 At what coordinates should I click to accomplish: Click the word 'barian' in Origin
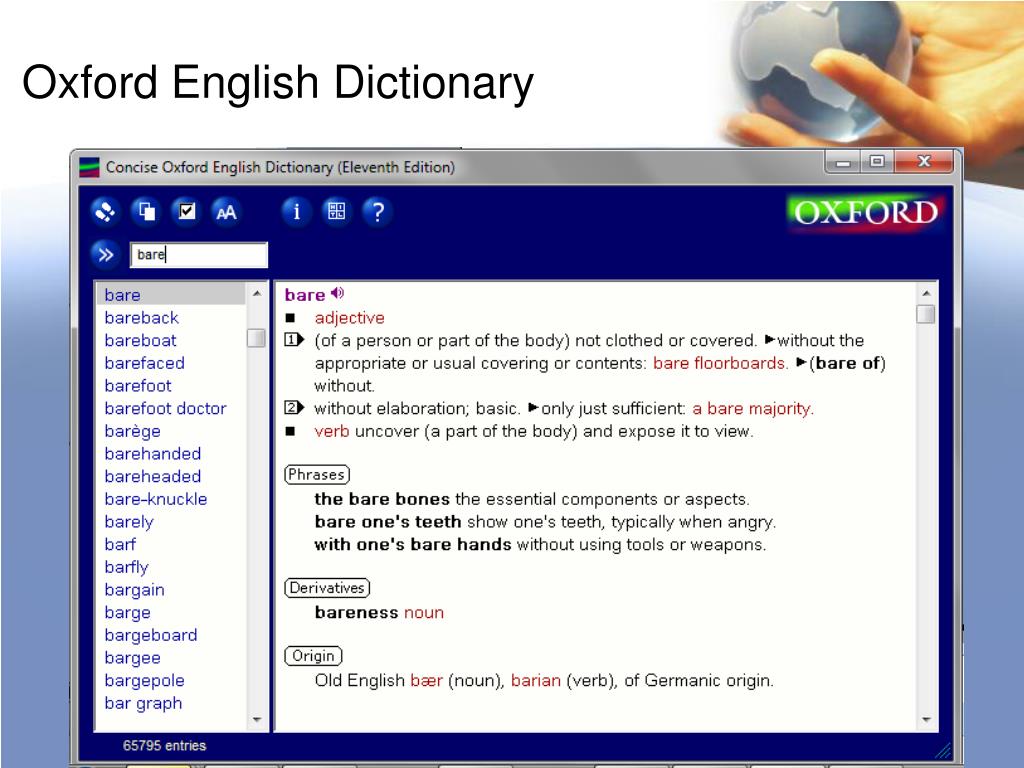[536, 681]
